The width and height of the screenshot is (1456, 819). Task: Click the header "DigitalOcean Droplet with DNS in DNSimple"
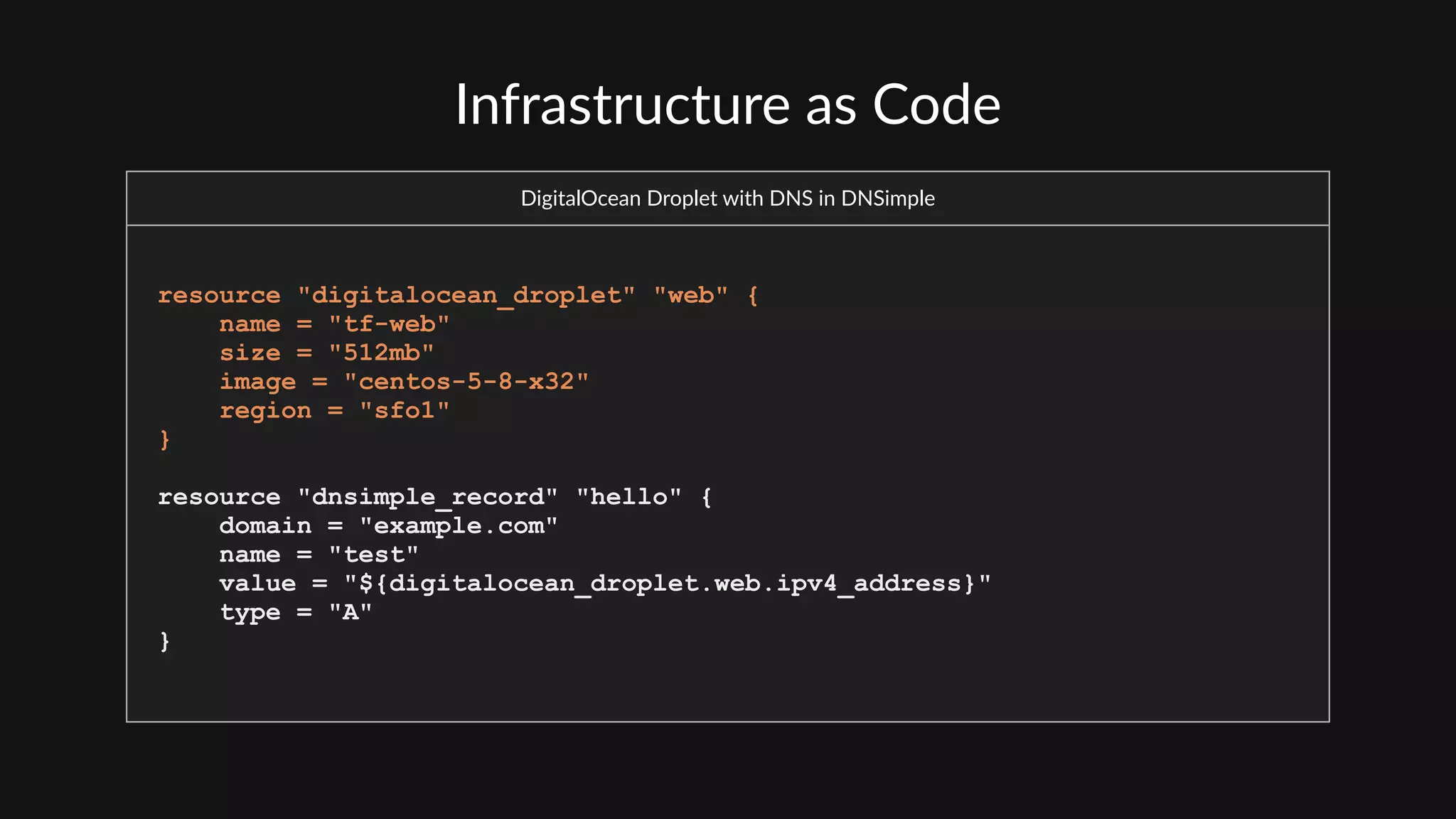pyautogui.click(x=728, y=198)
